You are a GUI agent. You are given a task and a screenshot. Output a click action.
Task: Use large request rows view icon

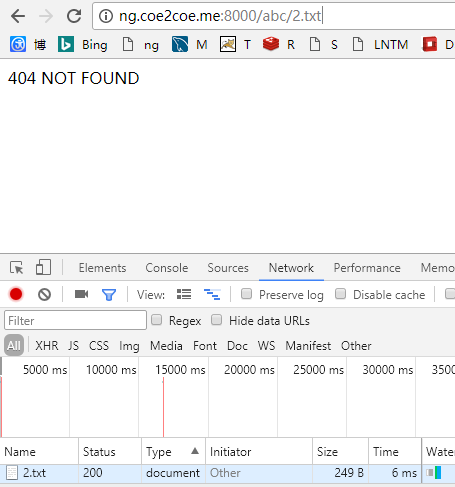(x=184, y=294)
